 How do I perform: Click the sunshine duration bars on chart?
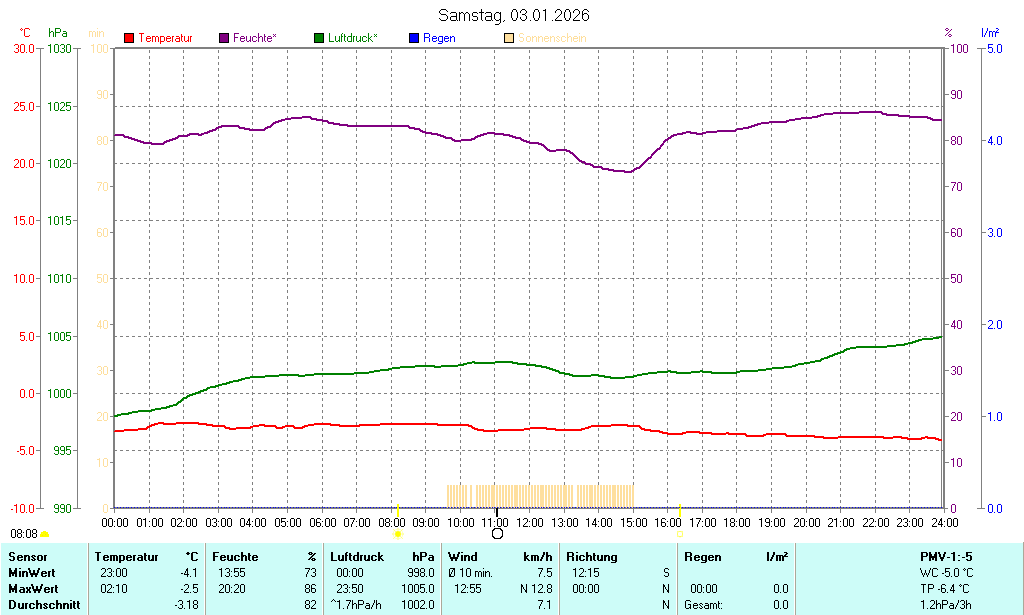click(x=540, y=496)
